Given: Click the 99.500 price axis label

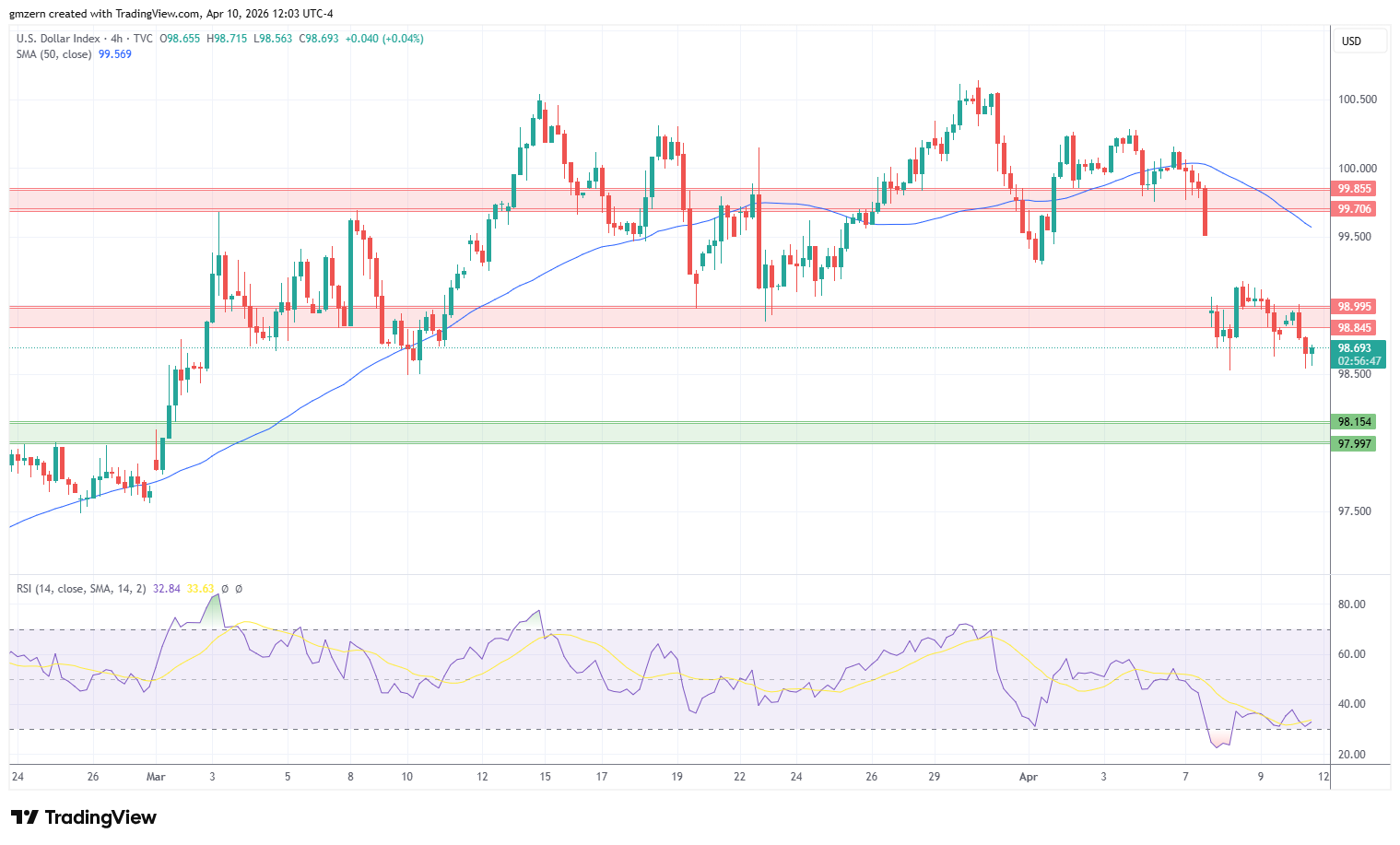Looking at the screenshot, I should (1355, 237).
